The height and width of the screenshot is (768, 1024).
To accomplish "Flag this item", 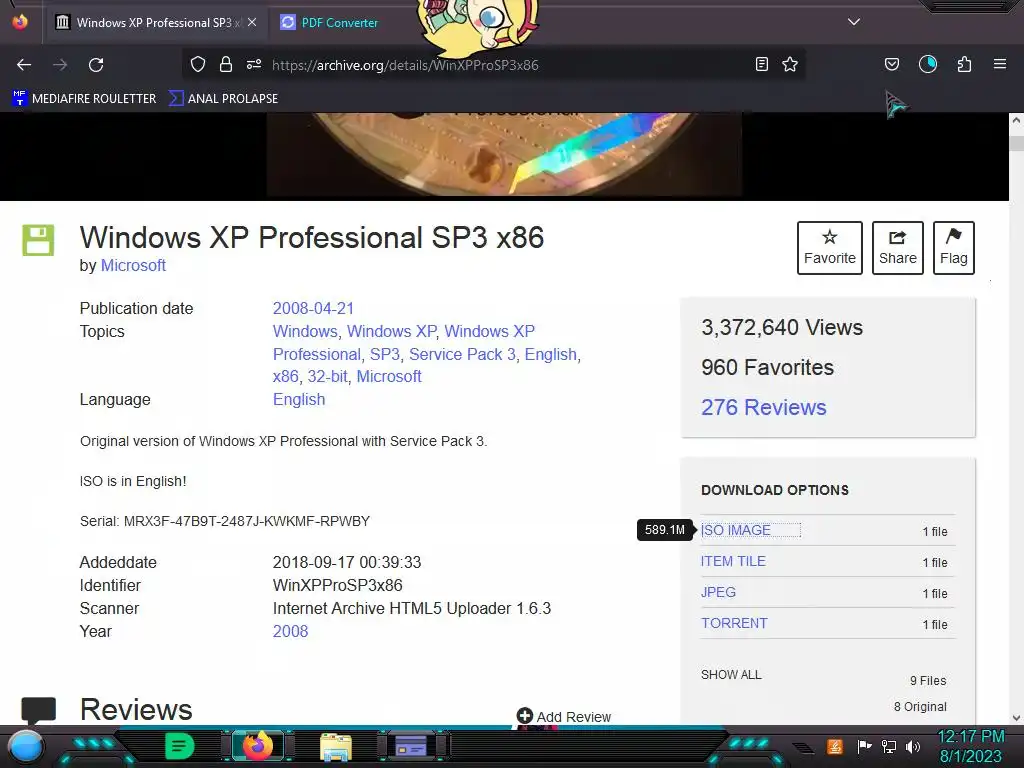I will pyautogui.click(x=953, y=248).
